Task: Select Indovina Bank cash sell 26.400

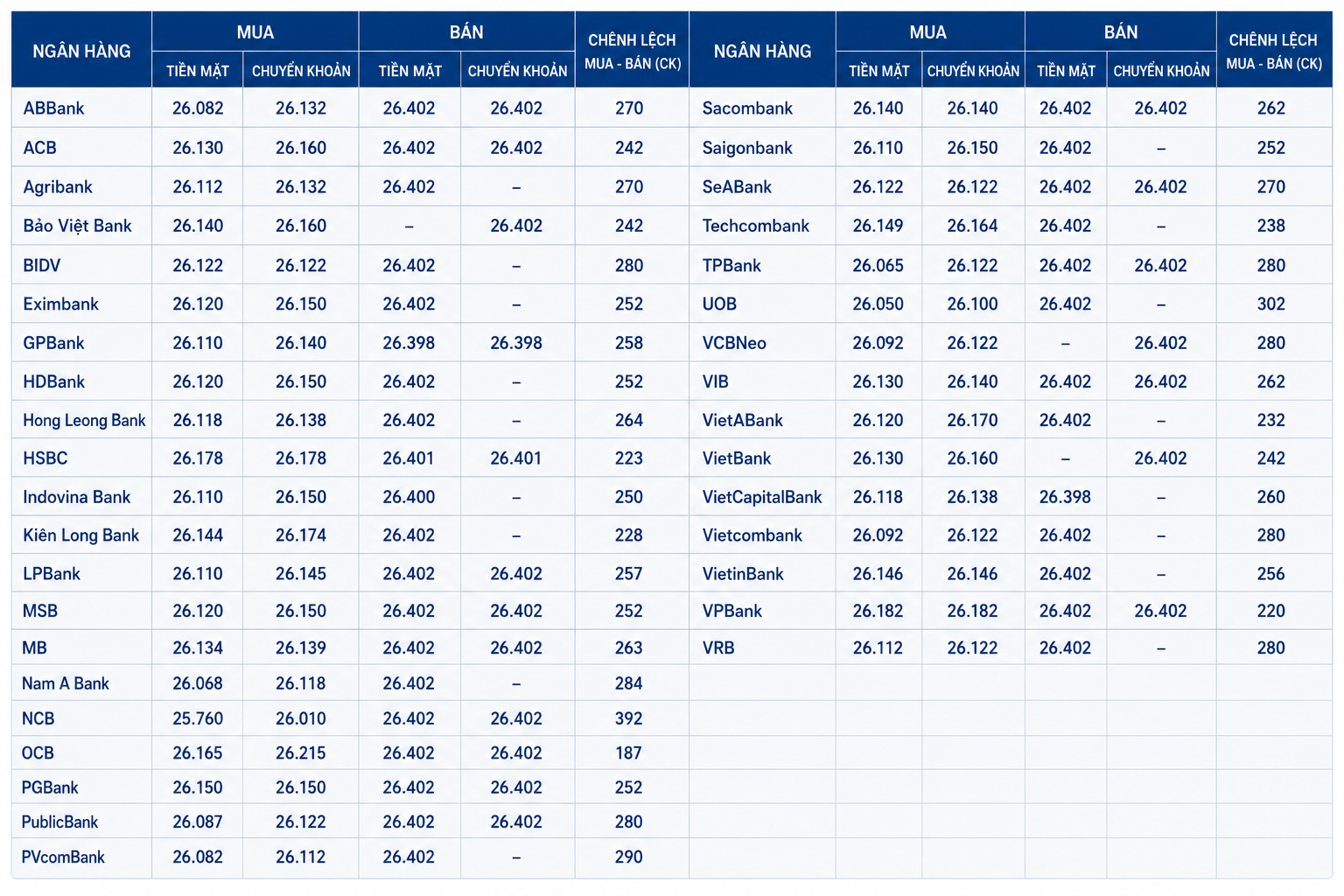Action: pyautogui.click(x=409, y=497)
